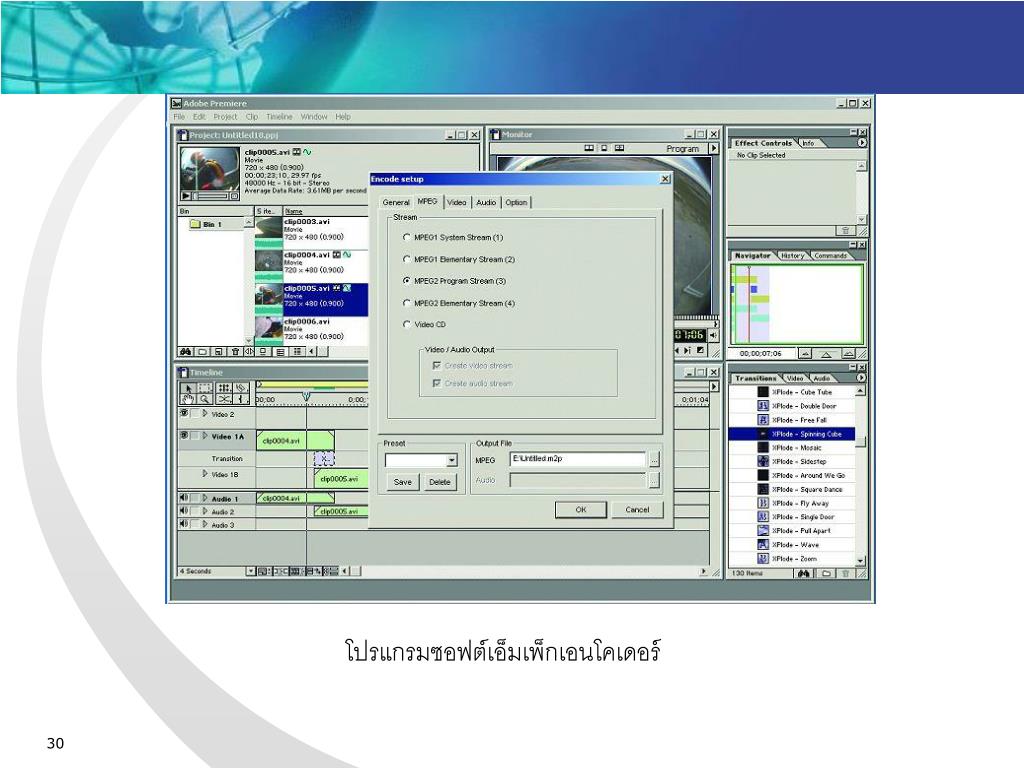
Task: Select the Video CD radio button
Action: point(407,324)
